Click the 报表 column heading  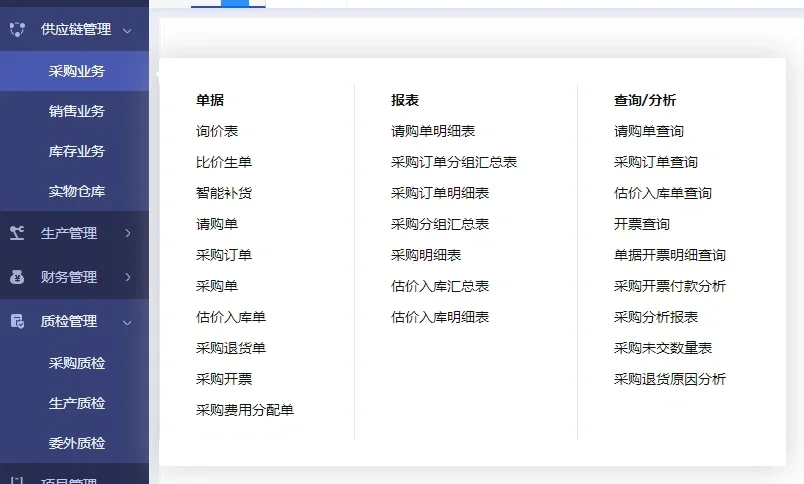pos(405,100)
